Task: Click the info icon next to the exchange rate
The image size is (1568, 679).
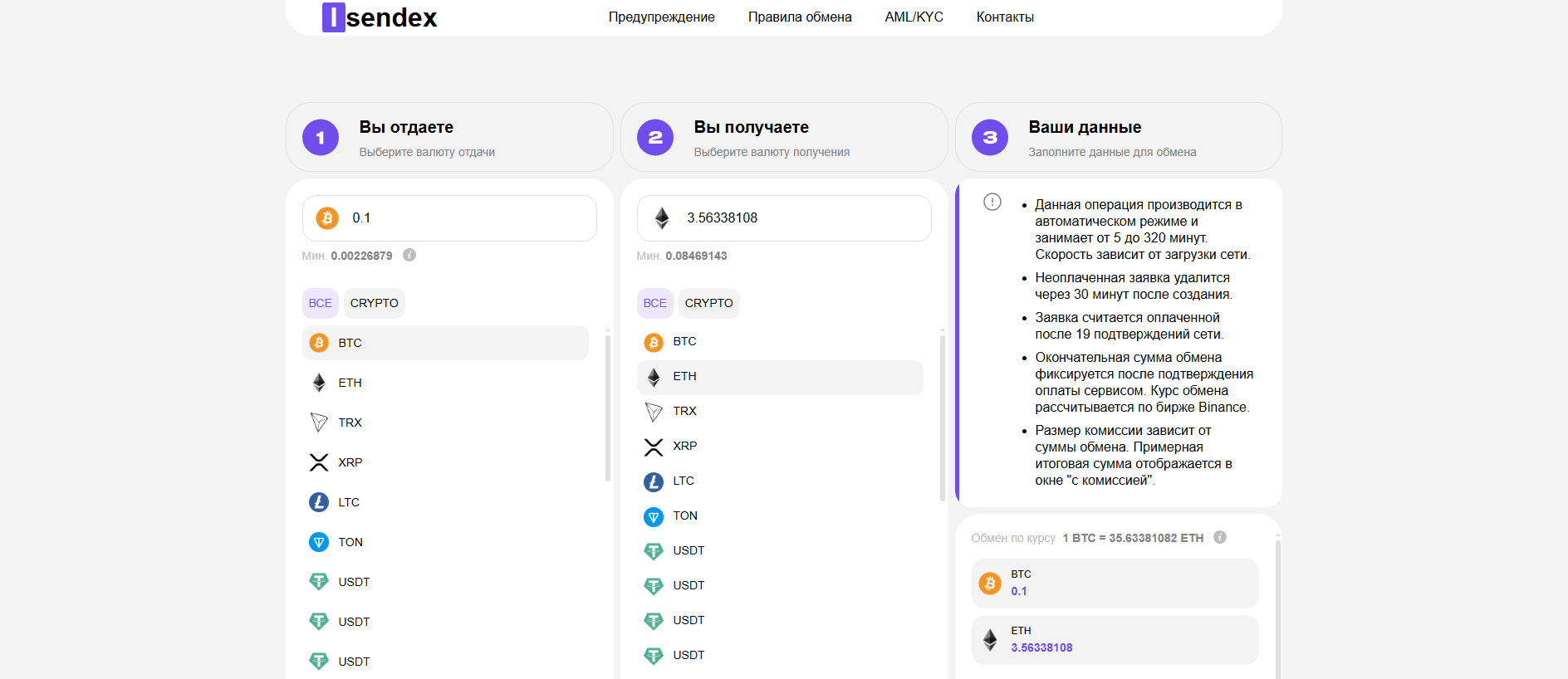Action: [1220, 537]
